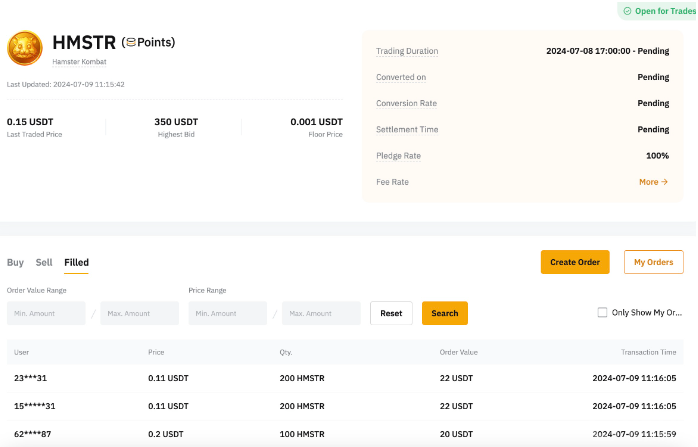The width and height of the screenshot is (698, 447).
Task: Click the 0.001 USDT floor price value
Action: pyautogui.click(x=317, y=122)
